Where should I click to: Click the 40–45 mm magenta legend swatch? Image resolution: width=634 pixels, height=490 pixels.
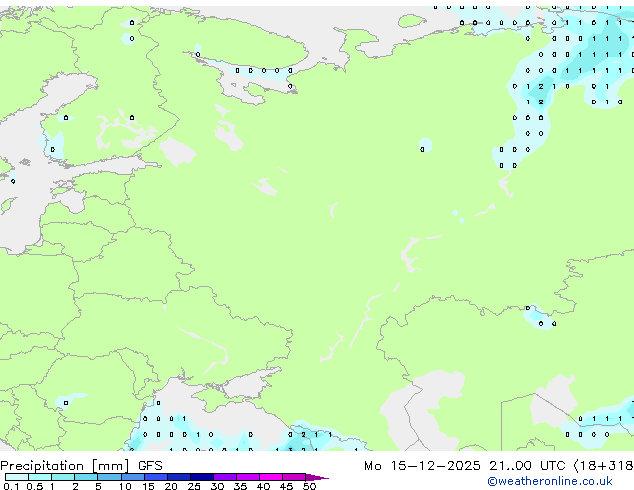tap(271, 477)
